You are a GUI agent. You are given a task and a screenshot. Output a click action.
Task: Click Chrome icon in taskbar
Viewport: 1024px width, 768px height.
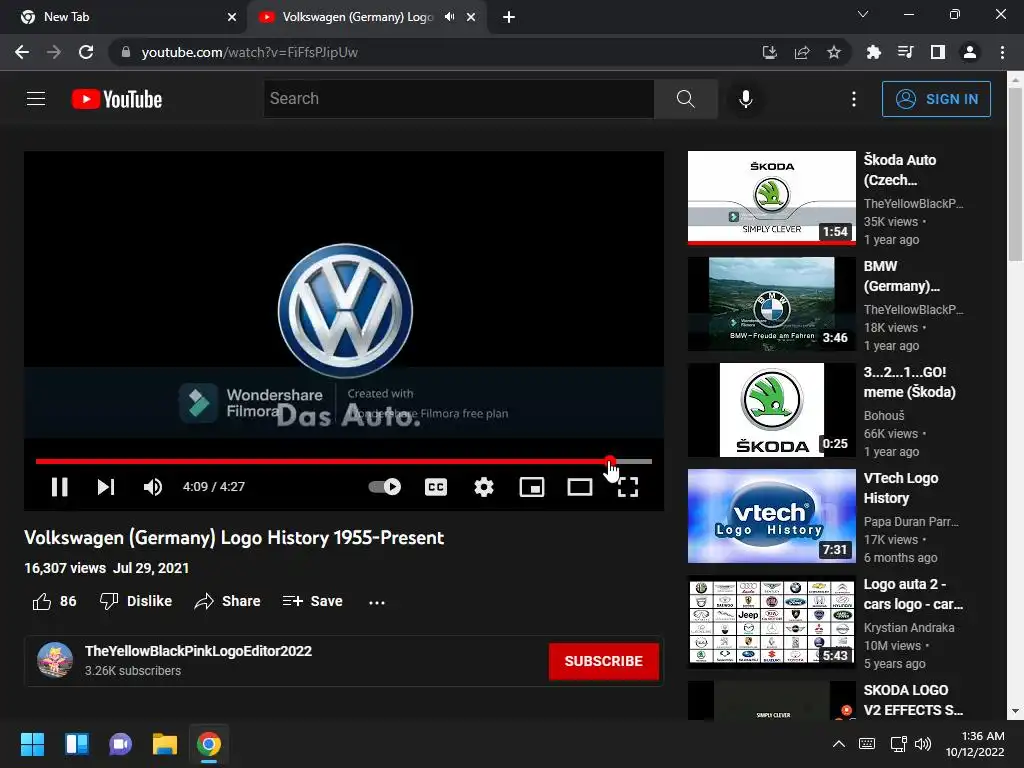click(x=209, y=744)
